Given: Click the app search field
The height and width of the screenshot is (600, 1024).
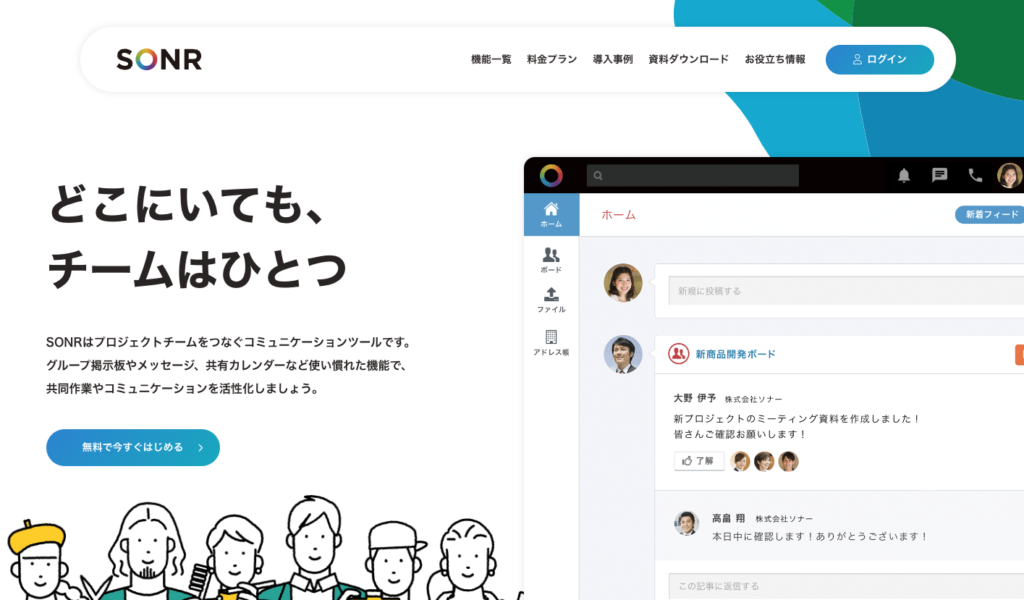Looking at the screenshot, I should tap(692, 175).
